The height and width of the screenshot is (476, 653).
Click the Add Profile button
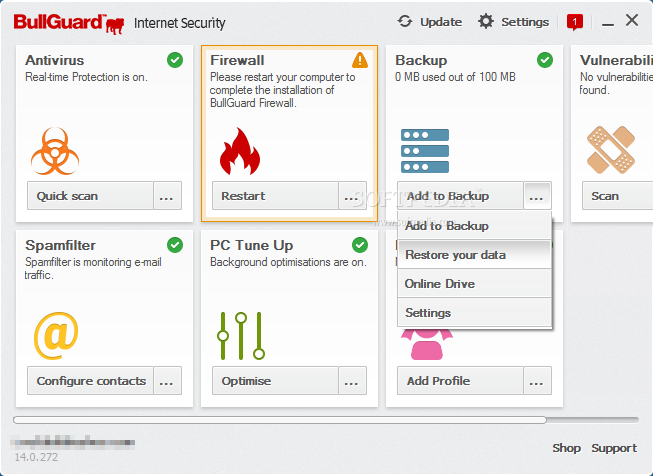[460, 381]
